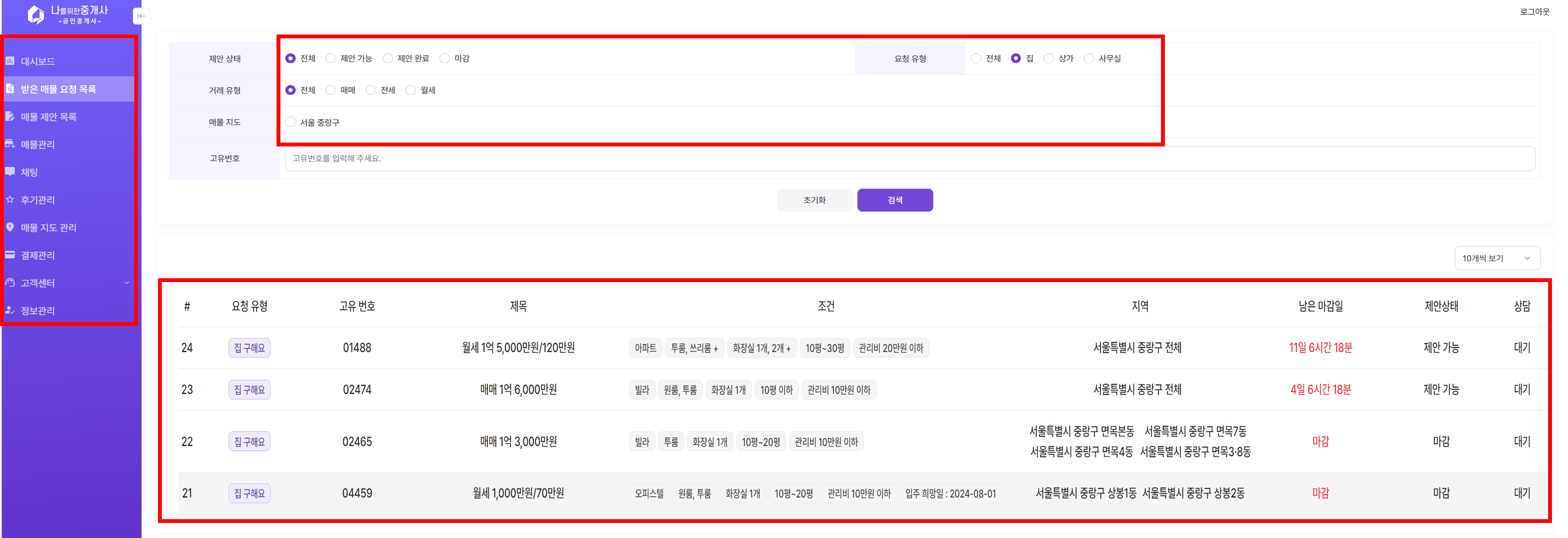Viewport: 1568px width, 538px height.
Task: Click 집 구해요 tag in row 23
Action: point(250,389)
